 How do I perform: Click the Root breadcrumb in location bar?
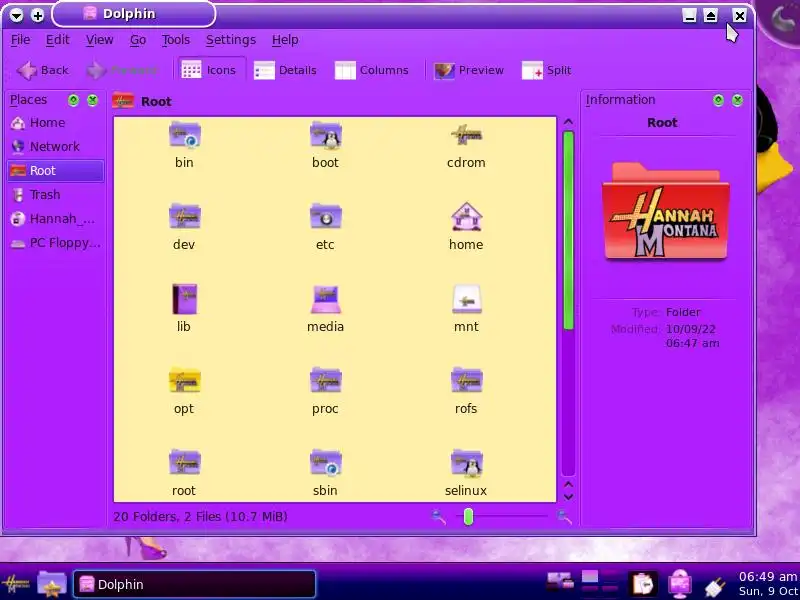click(156, 102)
